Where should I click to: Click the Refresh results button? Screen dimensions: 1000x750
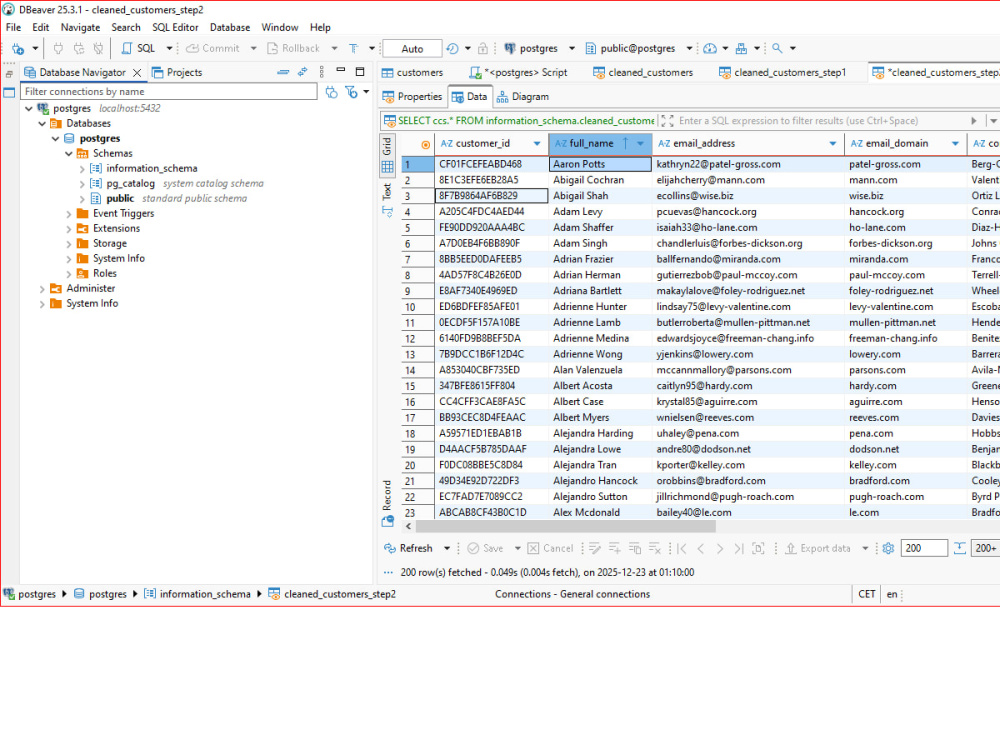[x=409, y=548]
